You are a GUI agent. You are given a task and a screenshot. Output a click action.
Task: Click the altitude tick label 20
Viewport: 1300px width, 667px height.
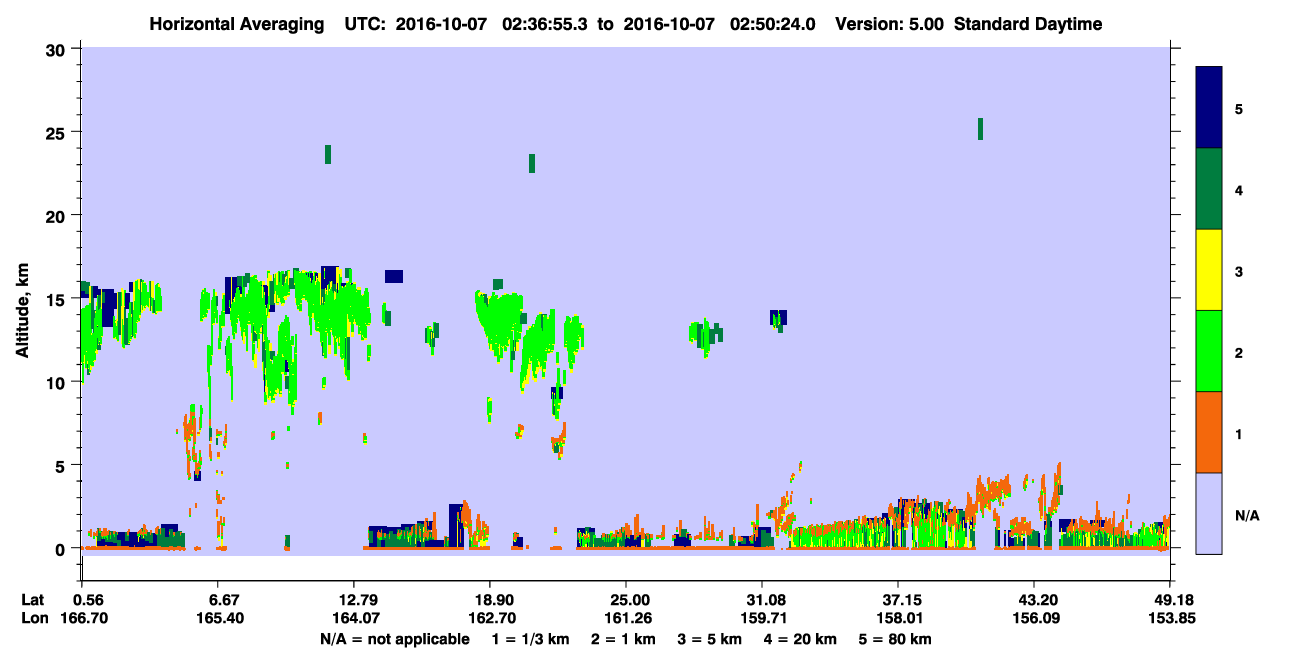[56, 216]
